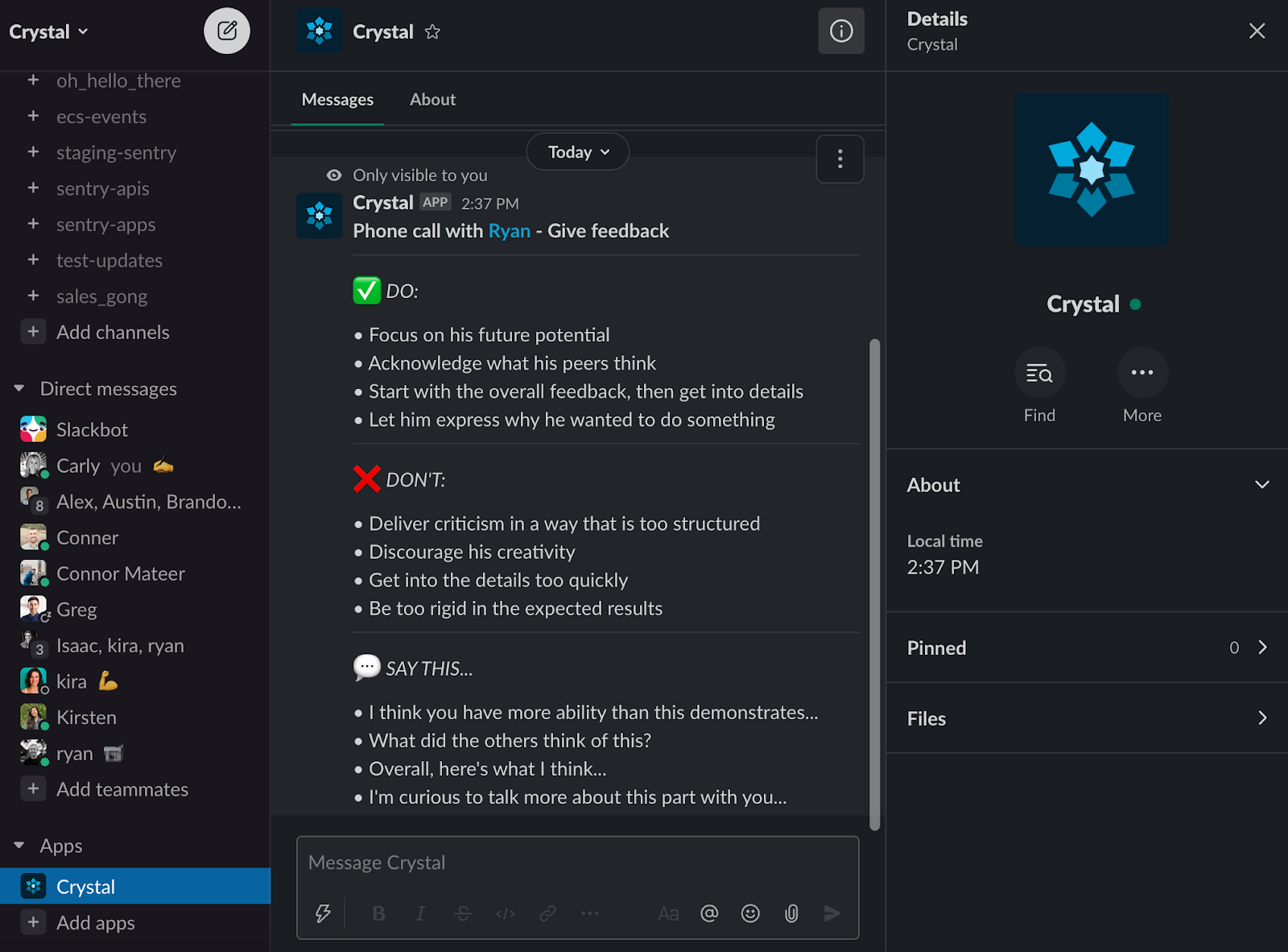The width and height of the screenshot is (1288, 952).
Task: Switch to the About tab
Action: tap(432, 100)
